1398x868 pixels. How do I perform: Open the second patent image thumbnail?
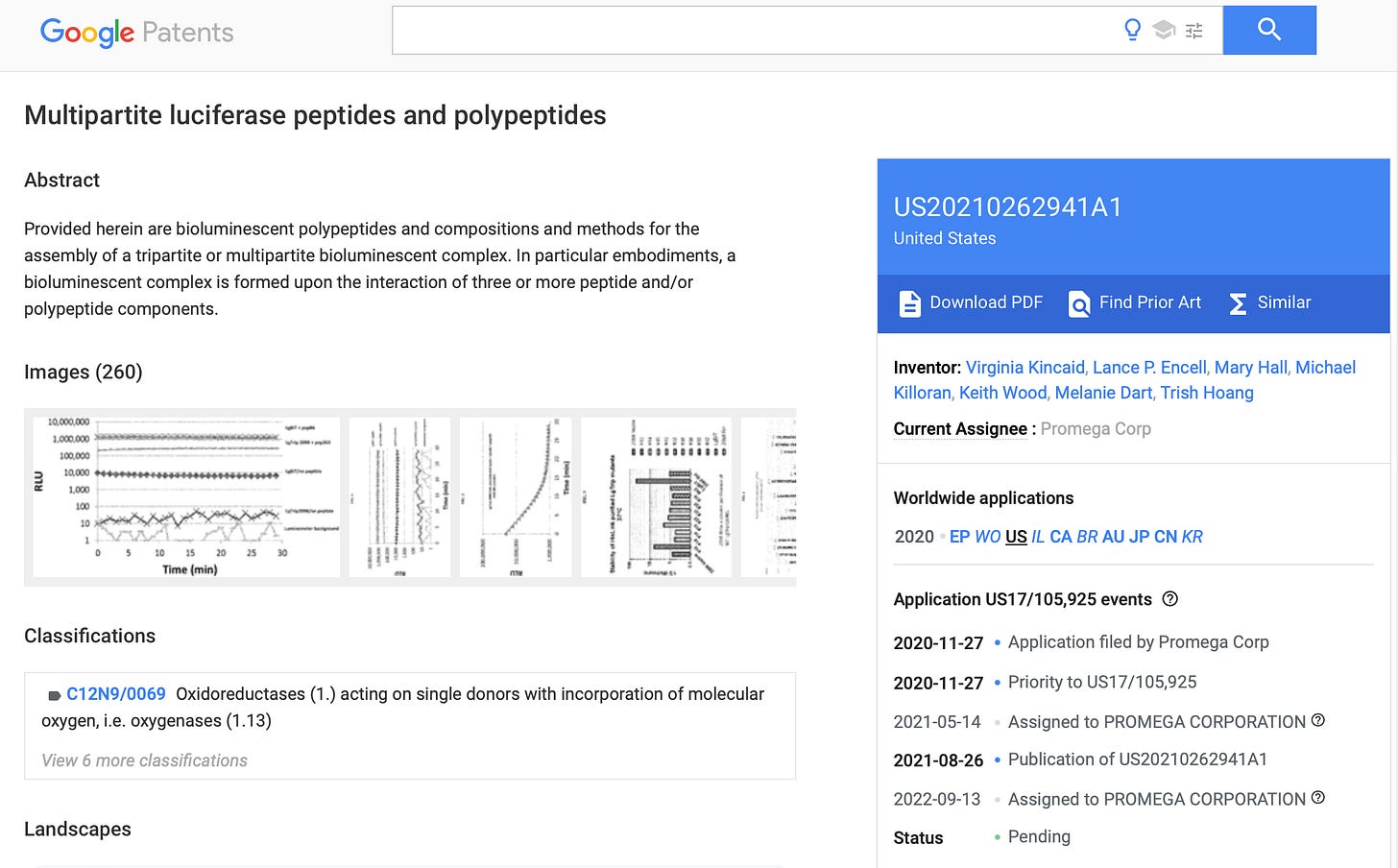click(x=399, y=496)
